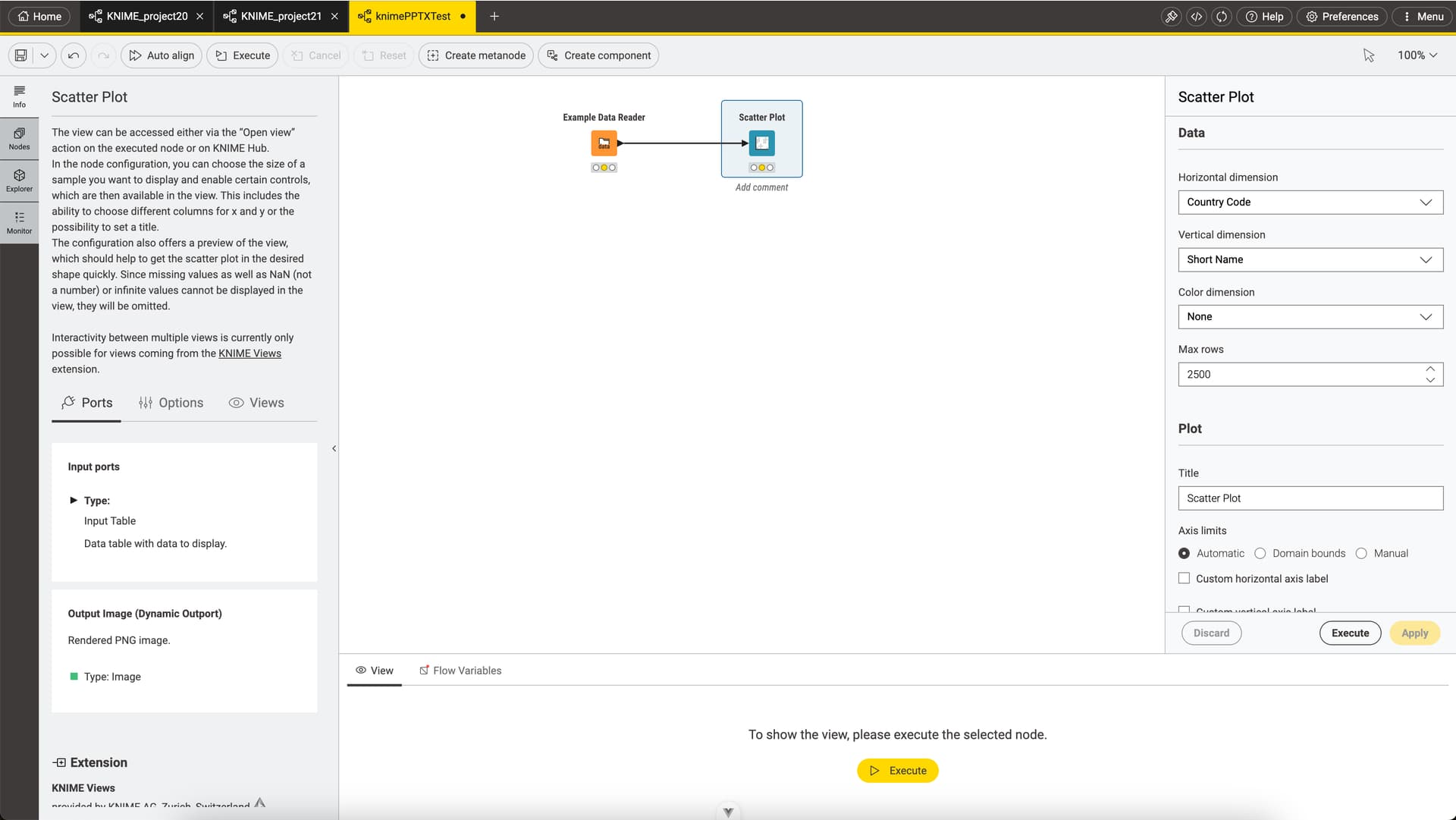The width and height of the screenshot is (1456, 820).
Task: Open the code scripting view icon
Action: (1197, 16)
